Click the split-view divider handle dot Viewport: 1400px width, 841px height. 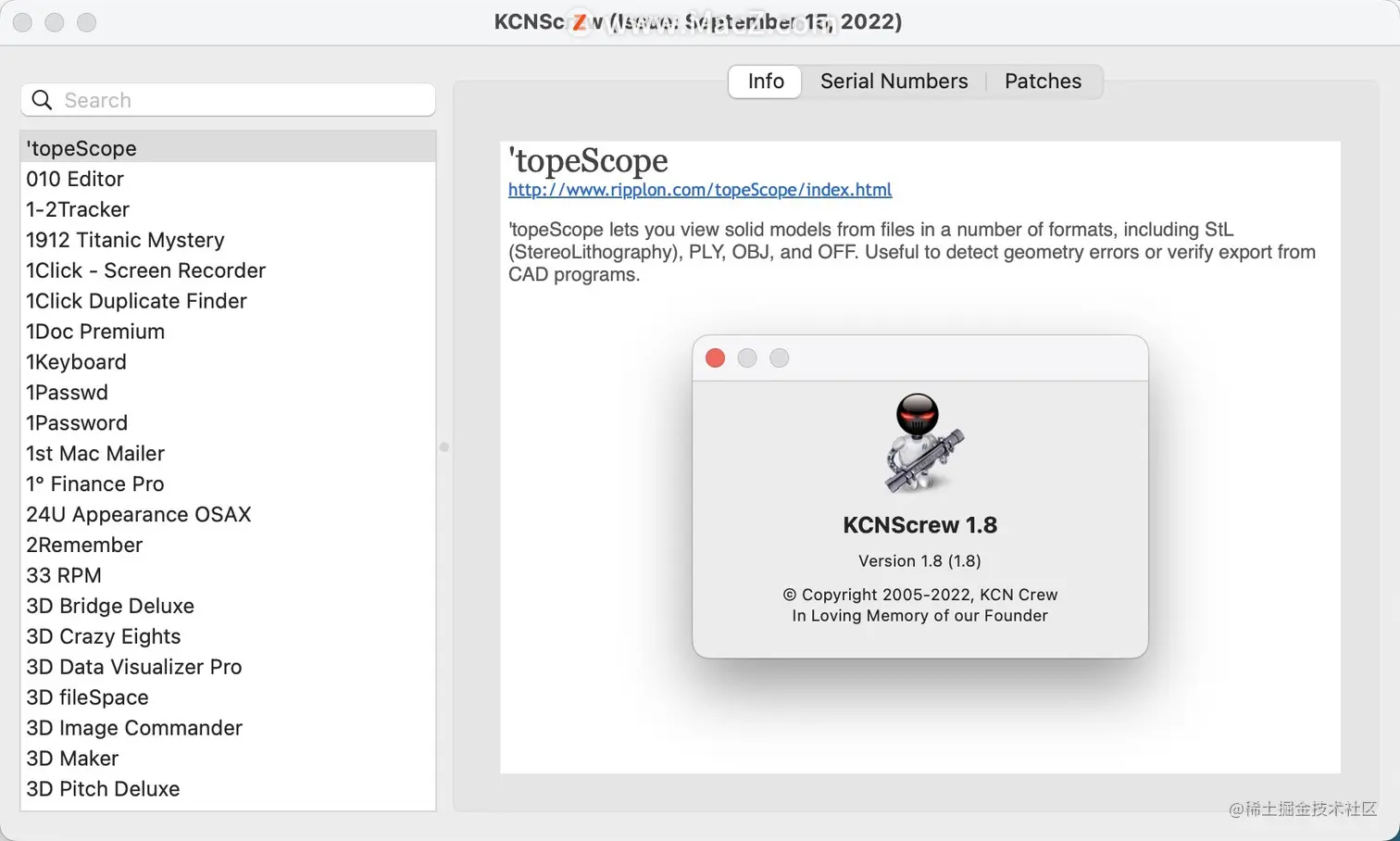444,447
